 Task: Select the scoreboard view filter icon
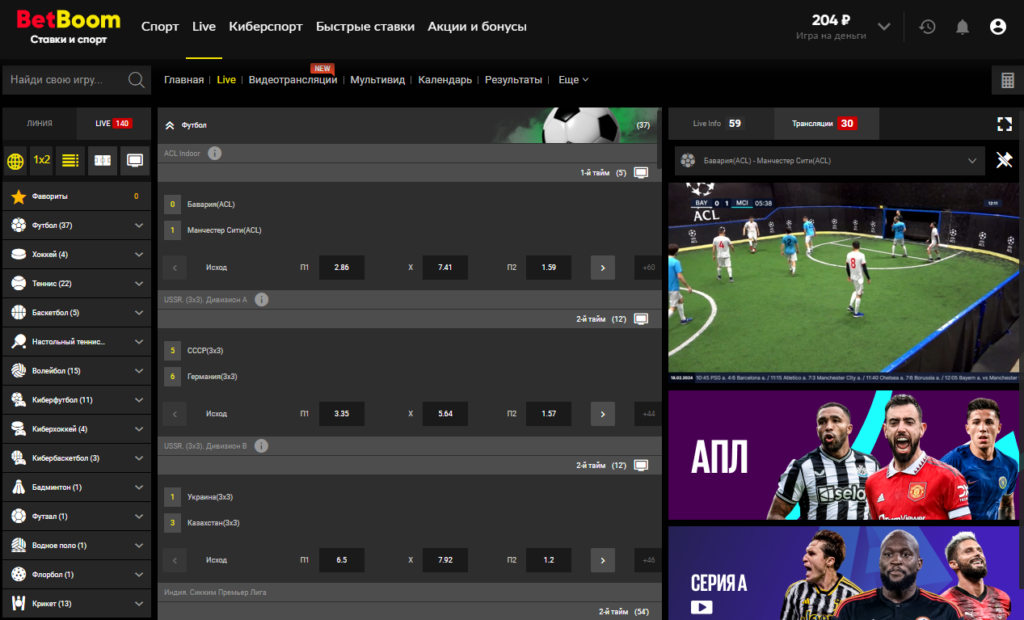[x=103, y=160]
